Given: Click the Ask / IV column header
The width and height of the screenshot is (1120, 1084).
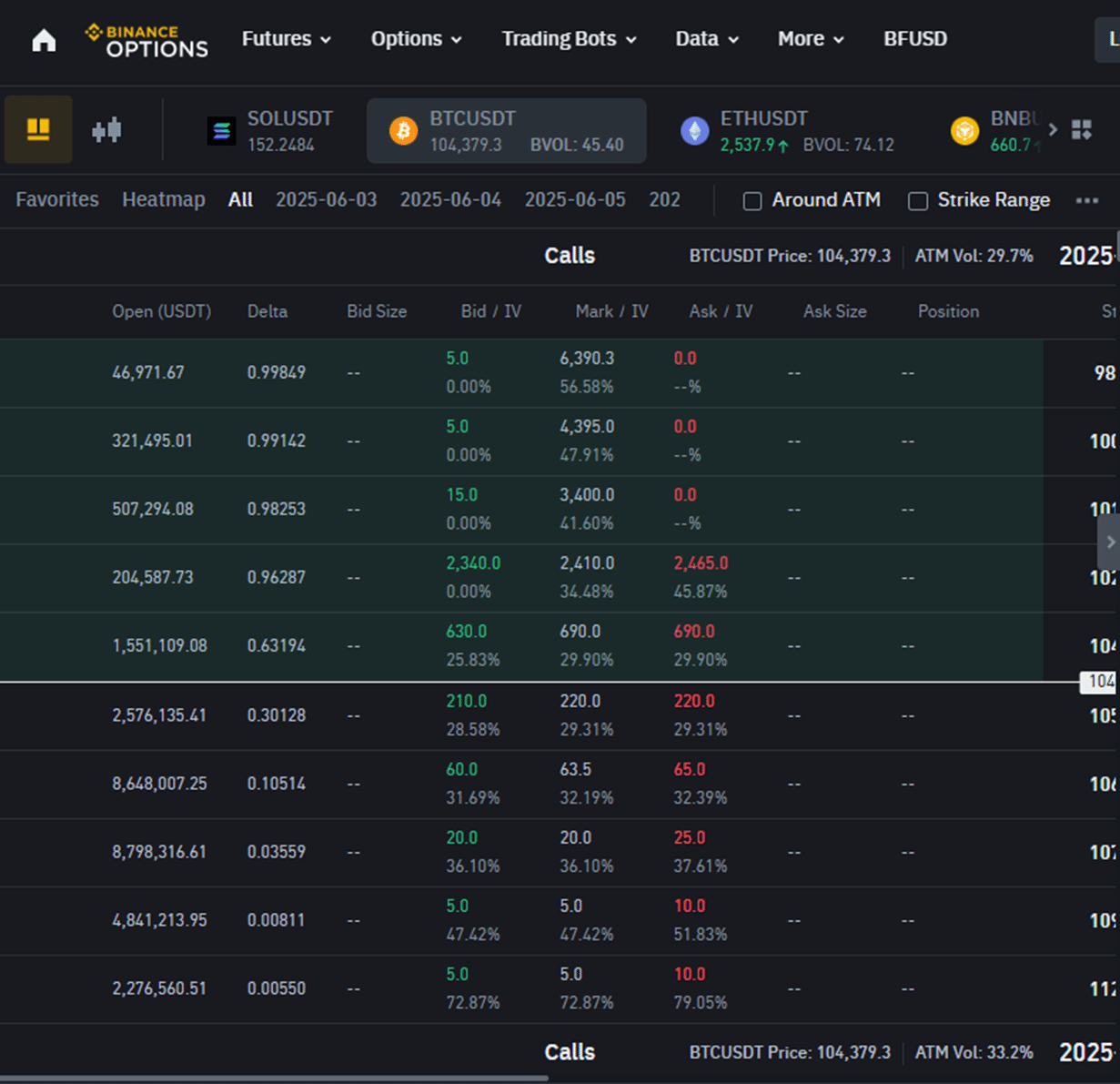Looking at the screenshot, I should tap(721, 311).
